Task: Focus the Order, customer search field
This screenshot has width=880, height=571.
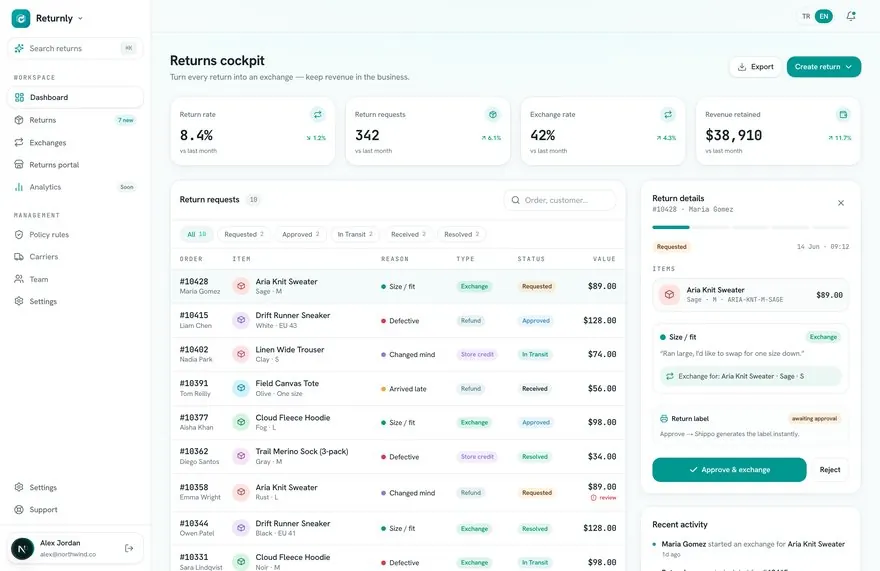Action: pos(560,200)
